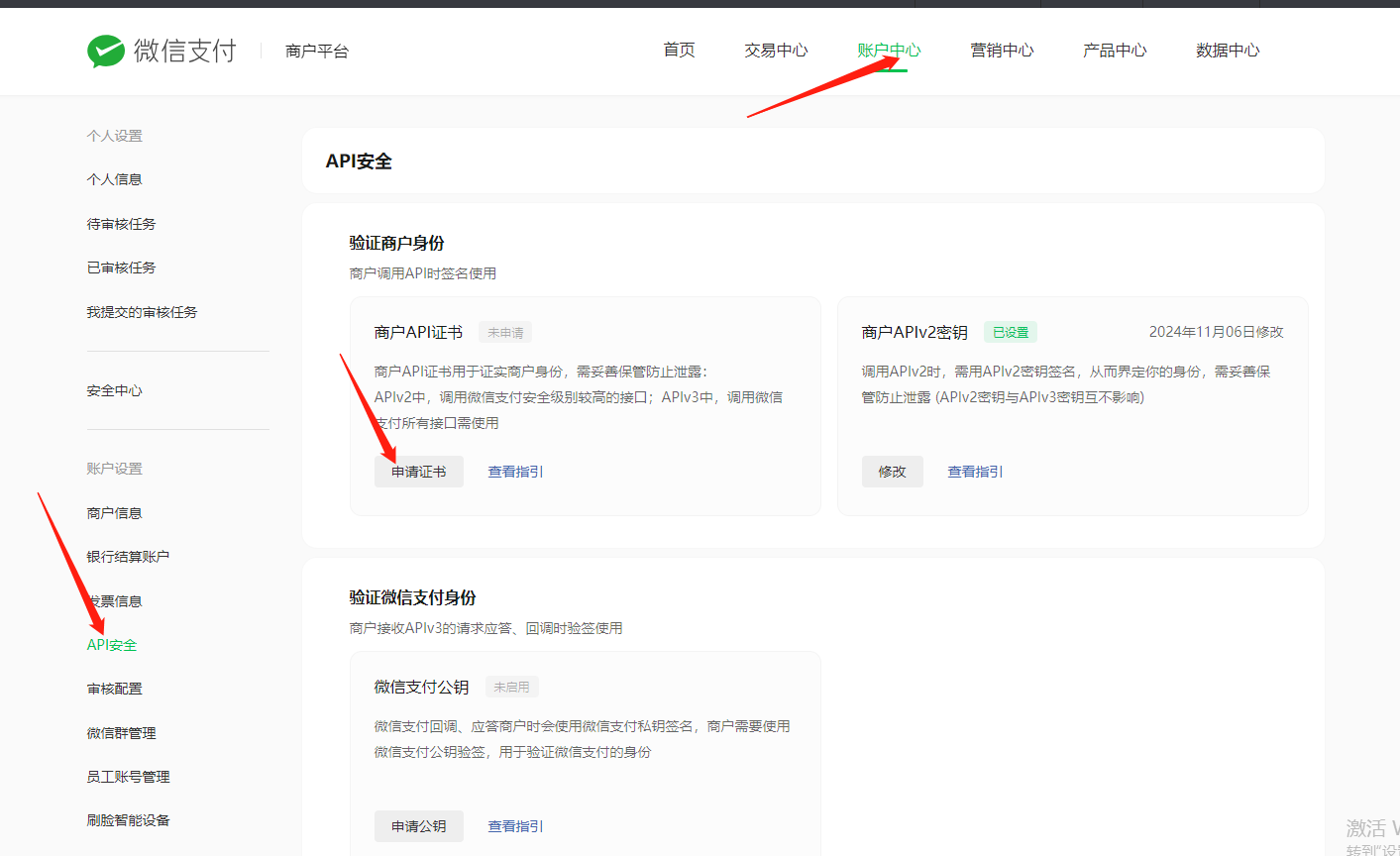Open the 首页 tab
Screen dimensions: 1400x856
click(x=679, y=51)
